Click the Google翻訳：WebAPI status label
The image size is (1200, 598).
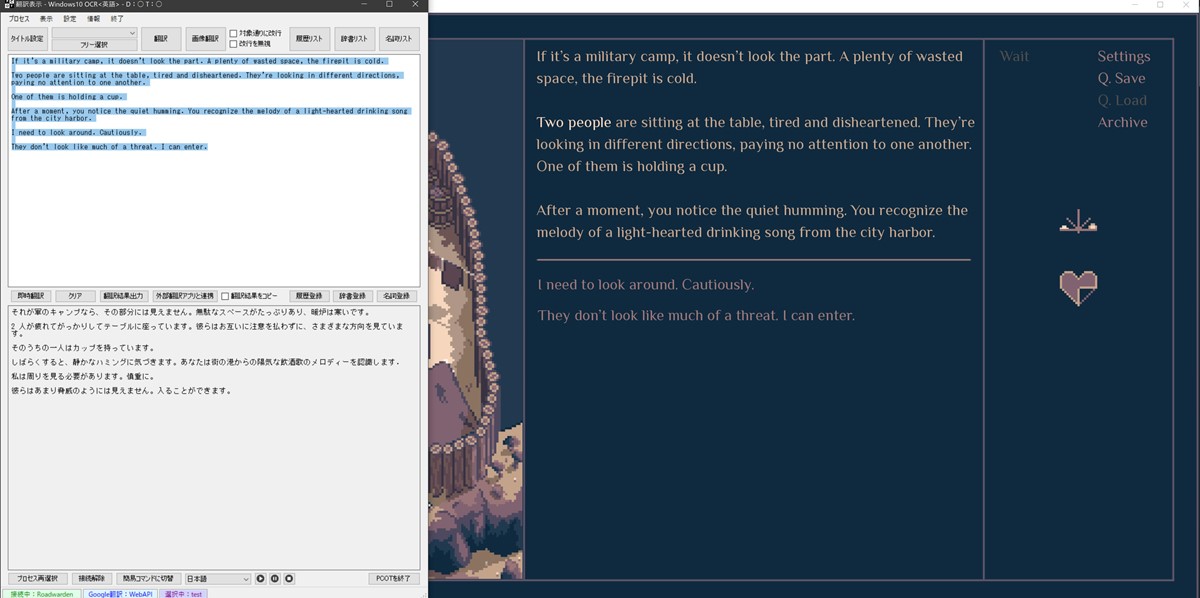pyautogui.click(x=120, y=593)
